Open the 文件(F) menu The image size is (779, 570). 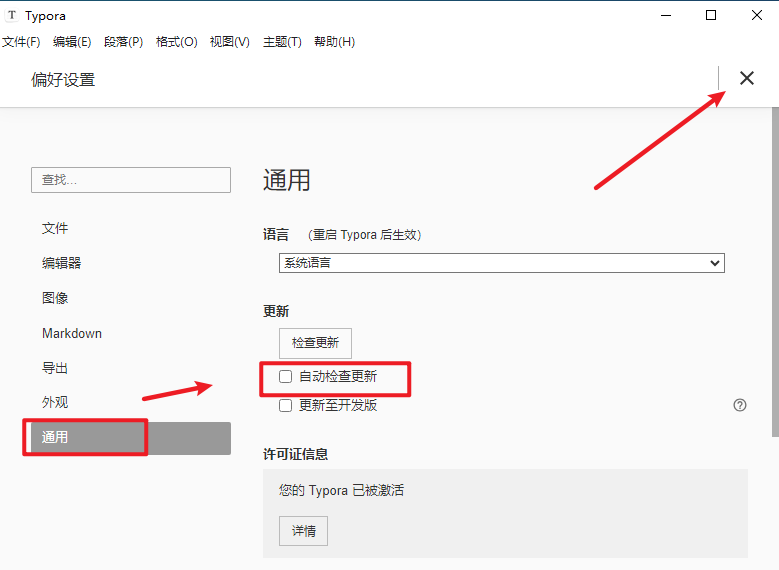point(21,42)
